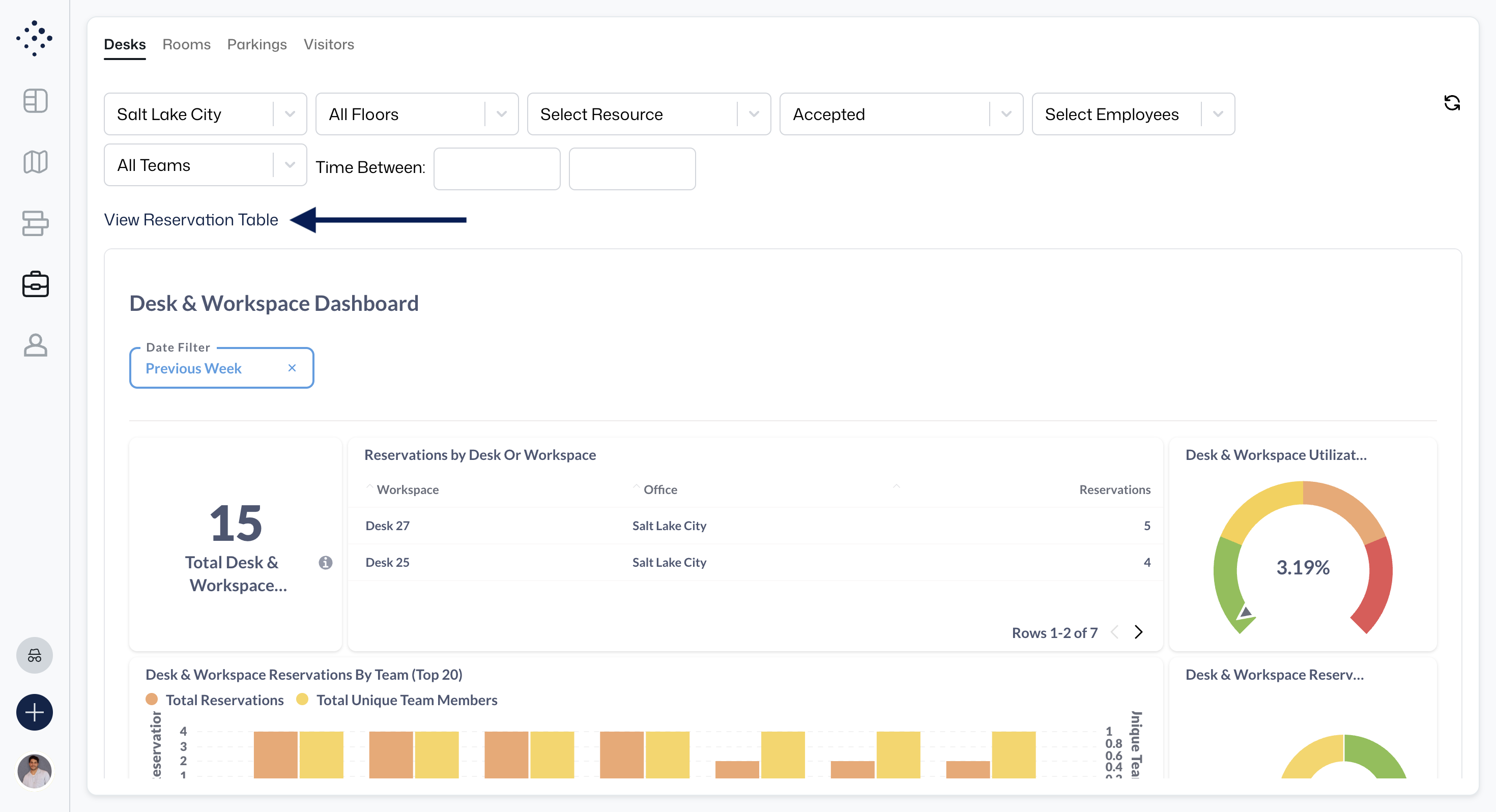This screenshot has width=1496, height=812.
Task: Click the info icon beside Total Desk
Action: pyautogui.click(x=325, y=562)
